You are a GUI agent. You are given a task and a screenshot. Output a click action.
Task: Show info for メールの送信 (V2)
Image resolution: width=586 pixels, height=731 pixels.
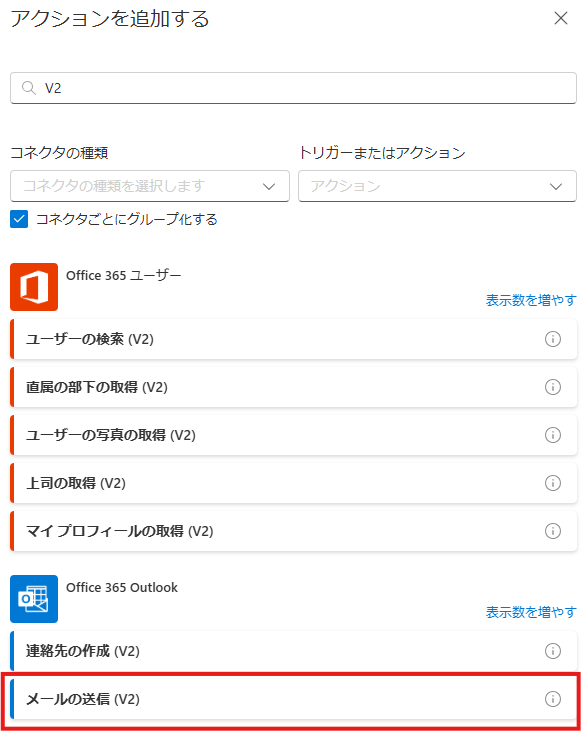point(553,699)
